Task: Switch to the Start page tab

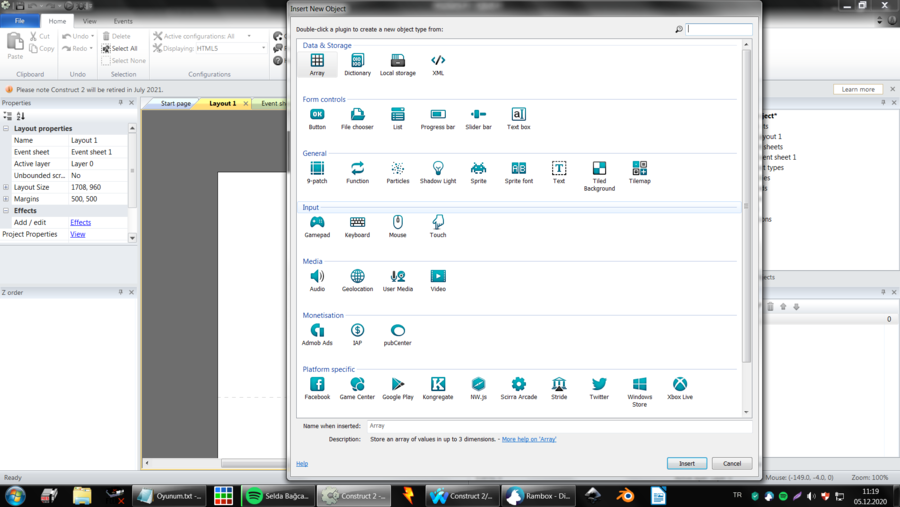Action: (175, 103)
